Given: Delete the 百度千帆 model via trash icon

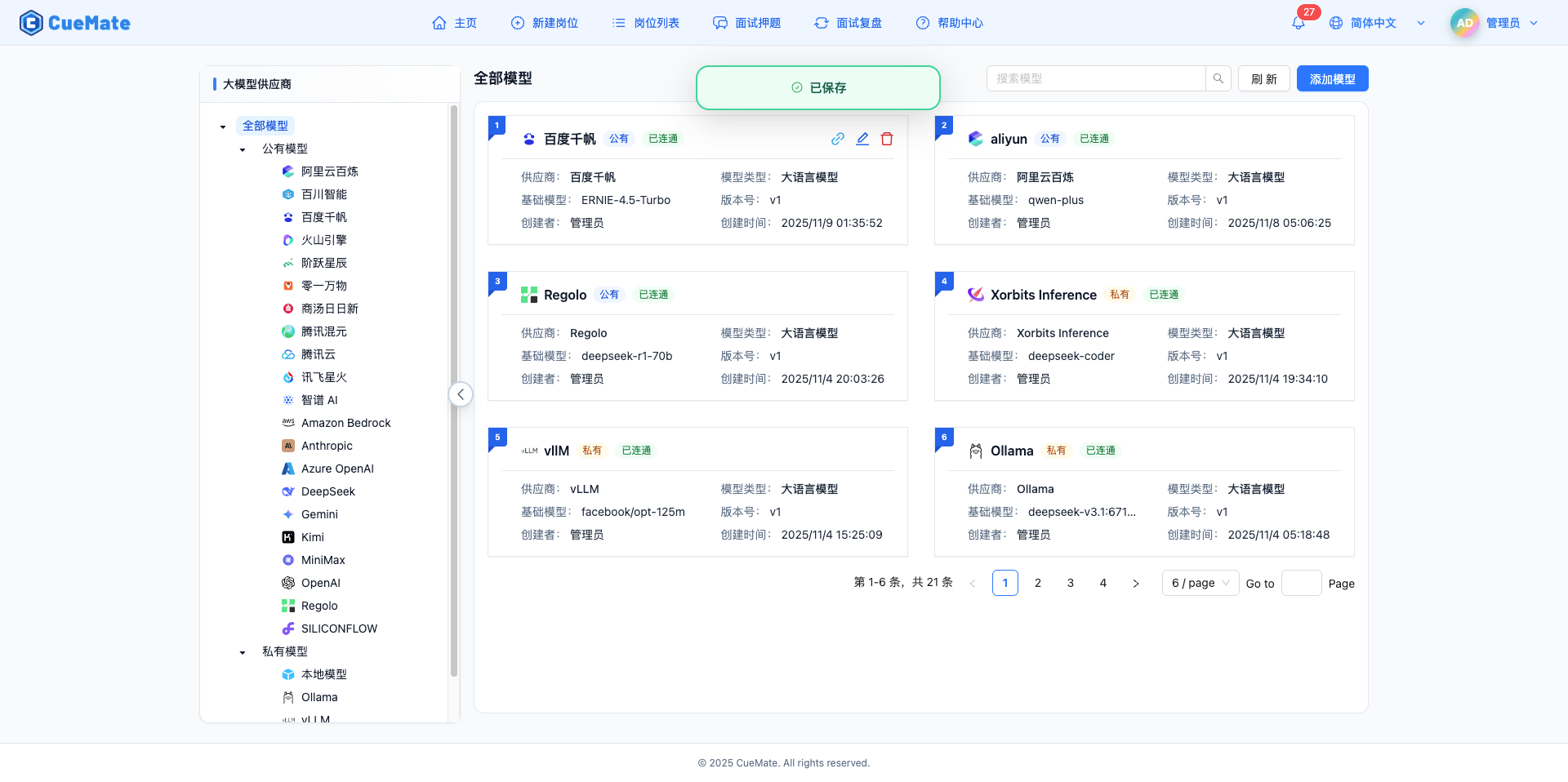Looking at the screenshot, I should [887, 139].
